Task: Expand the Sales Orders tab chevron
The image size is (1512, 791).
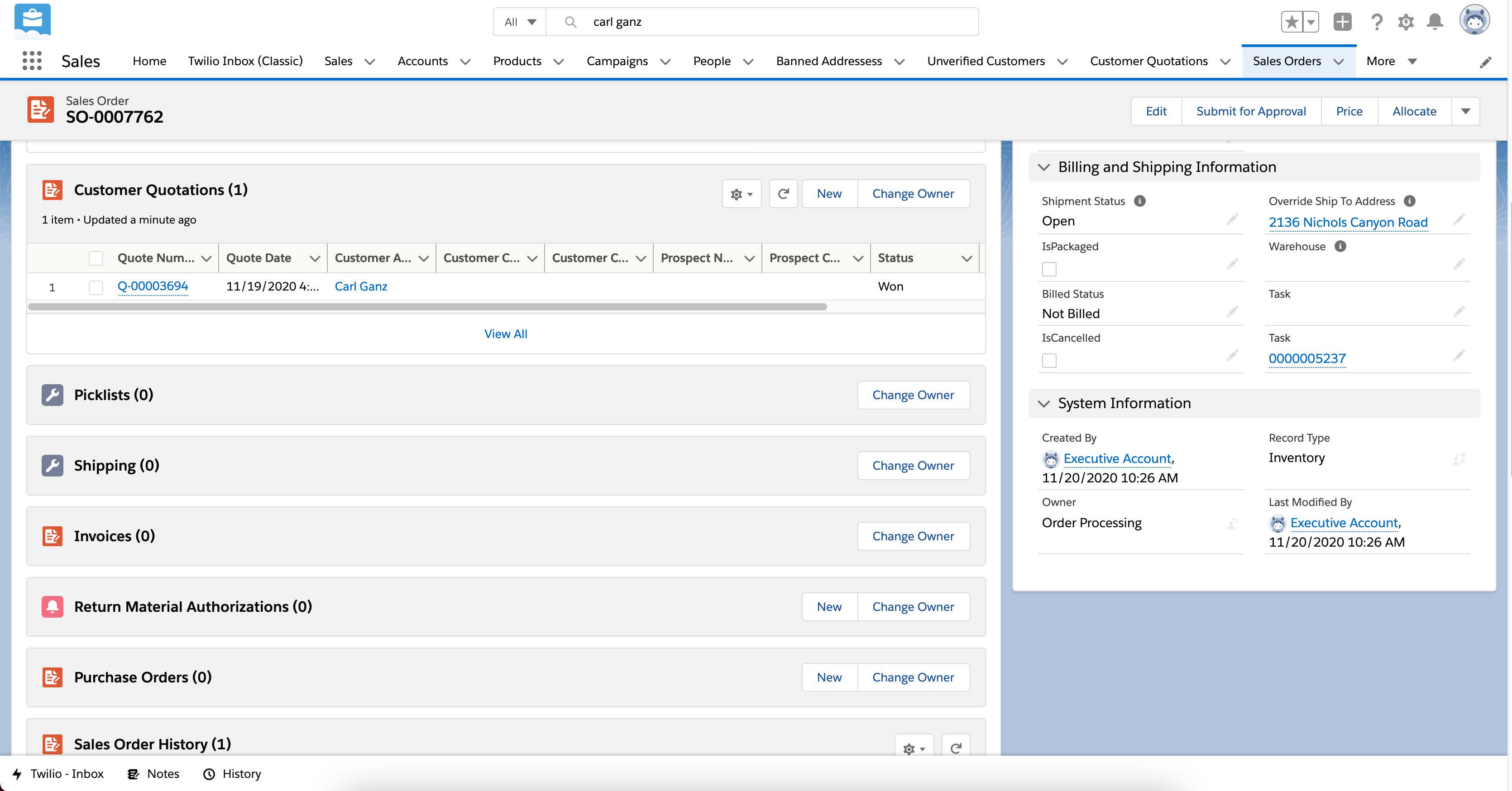Action: point(1338,62)
